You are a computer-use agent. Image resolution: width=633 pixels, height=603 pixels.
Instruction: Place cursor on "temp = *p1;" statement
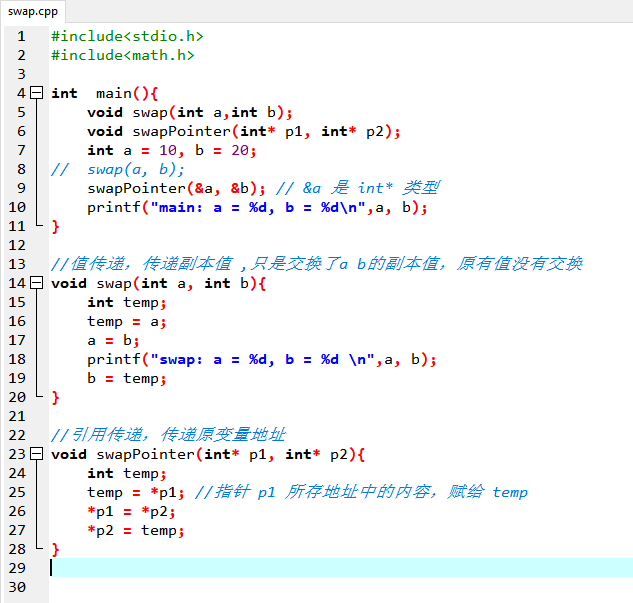(x=136, y=492)
